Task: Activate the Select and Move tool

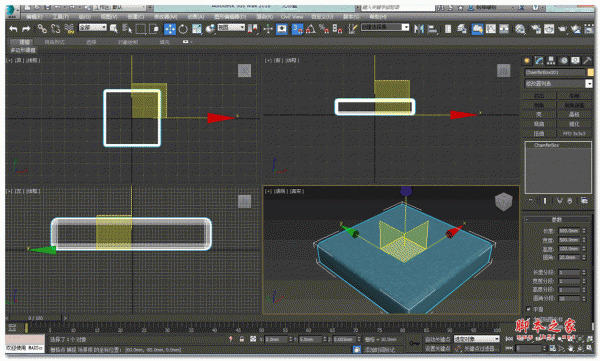Action: (170, 29)
